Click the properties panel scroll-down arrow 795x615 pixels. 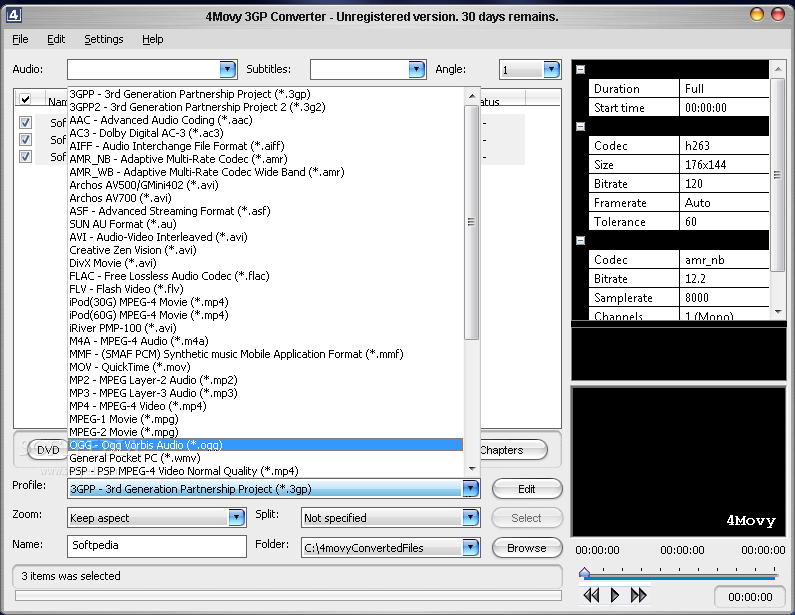tap(778, 312)
